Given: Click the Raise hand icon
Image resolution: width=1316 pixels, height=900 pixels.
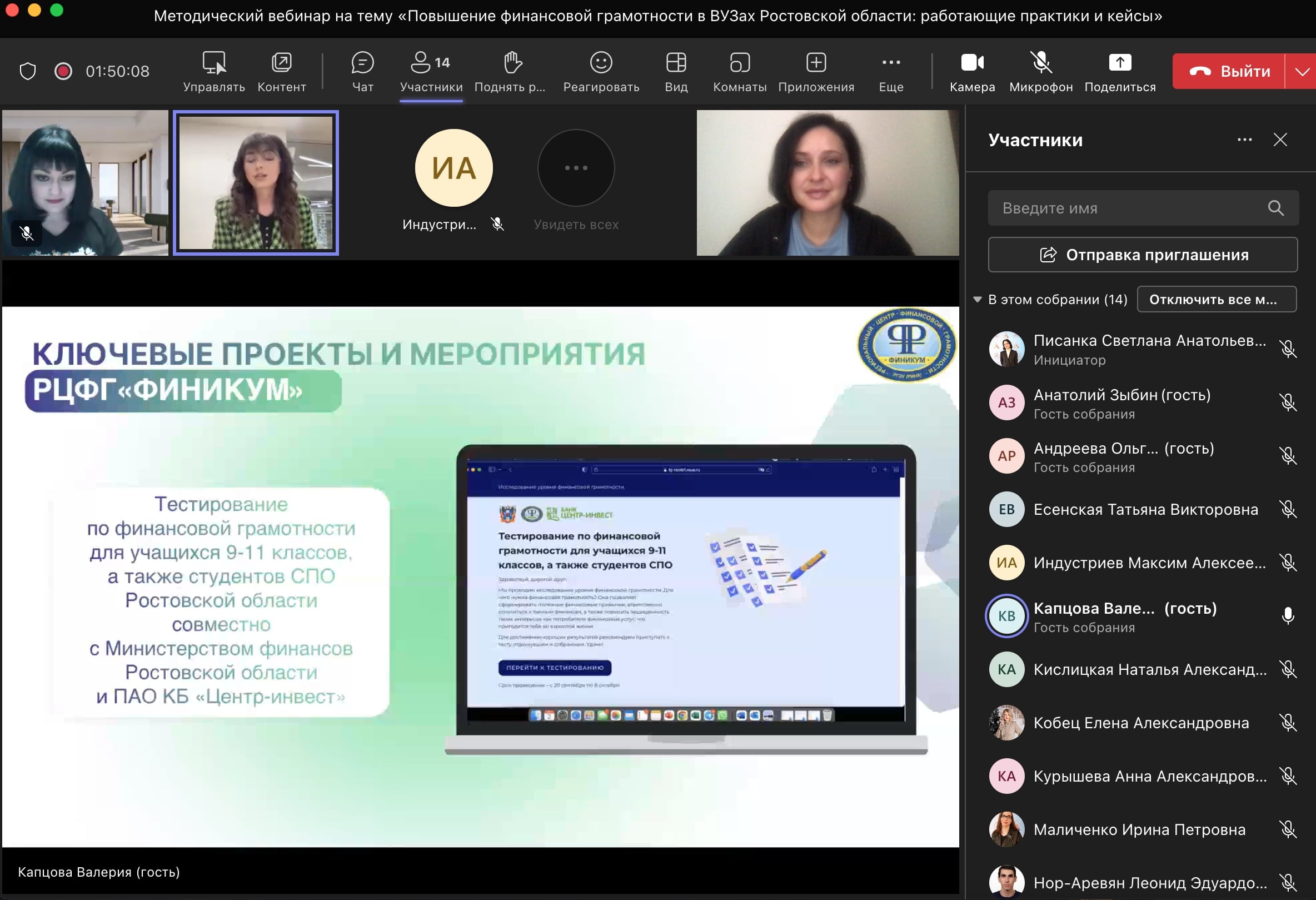Looking at the screenshot, I should [512, 63].
